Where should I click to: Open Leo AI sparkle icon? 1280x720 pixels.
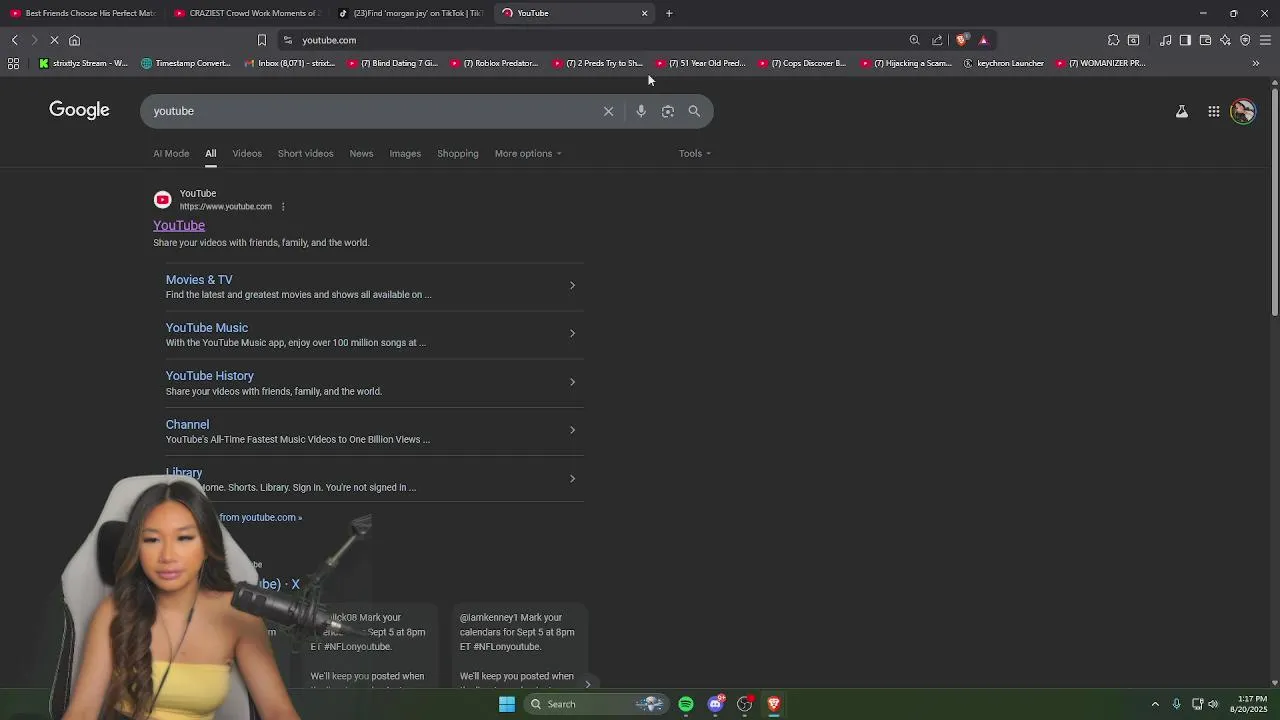(x=1225, y=40)
